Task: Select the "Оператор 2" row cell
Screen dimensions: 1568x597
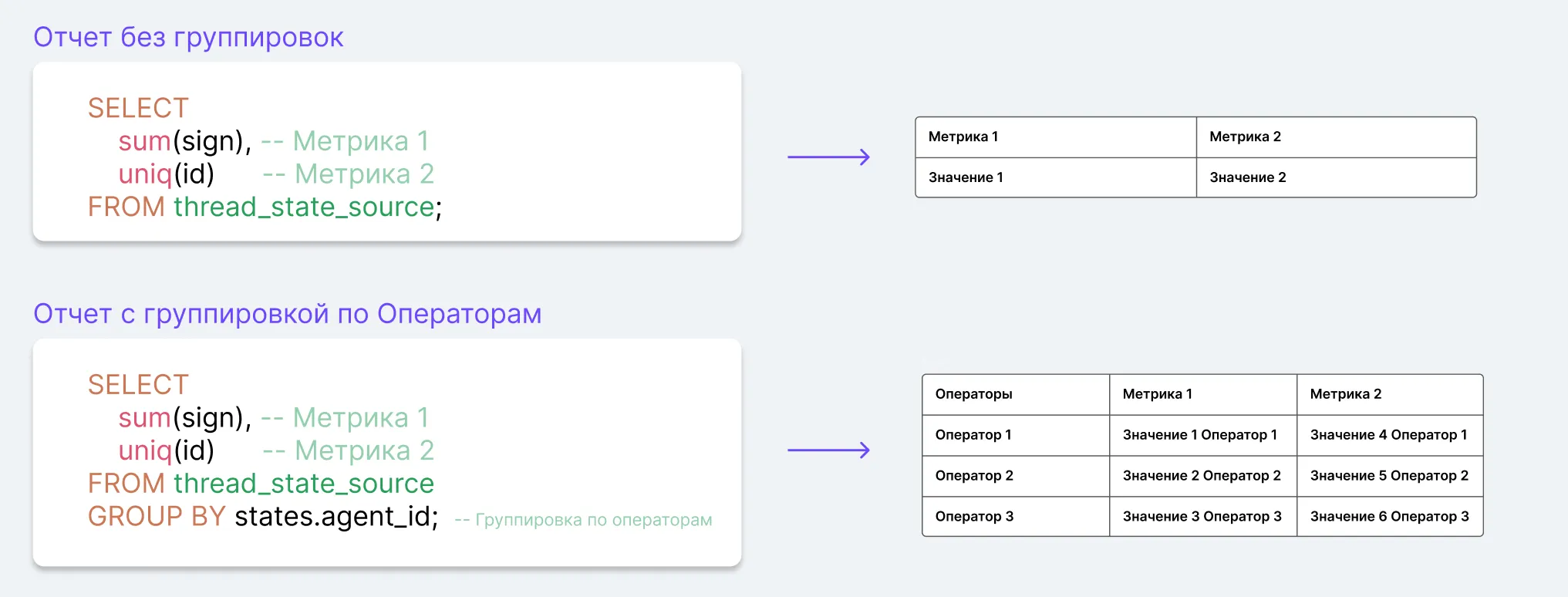Action: [x=974, y=476]
